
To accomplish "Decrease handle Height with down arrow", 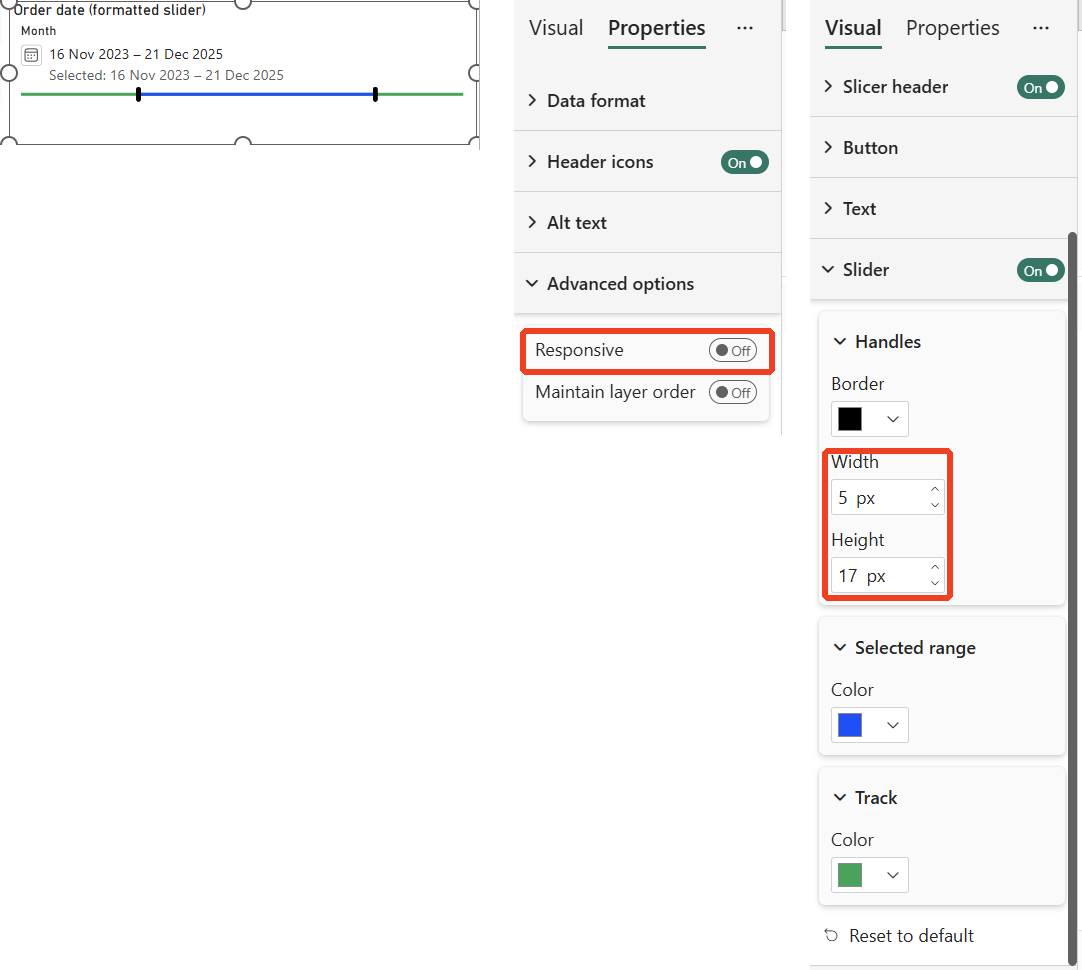I will (x=934, y=583).
